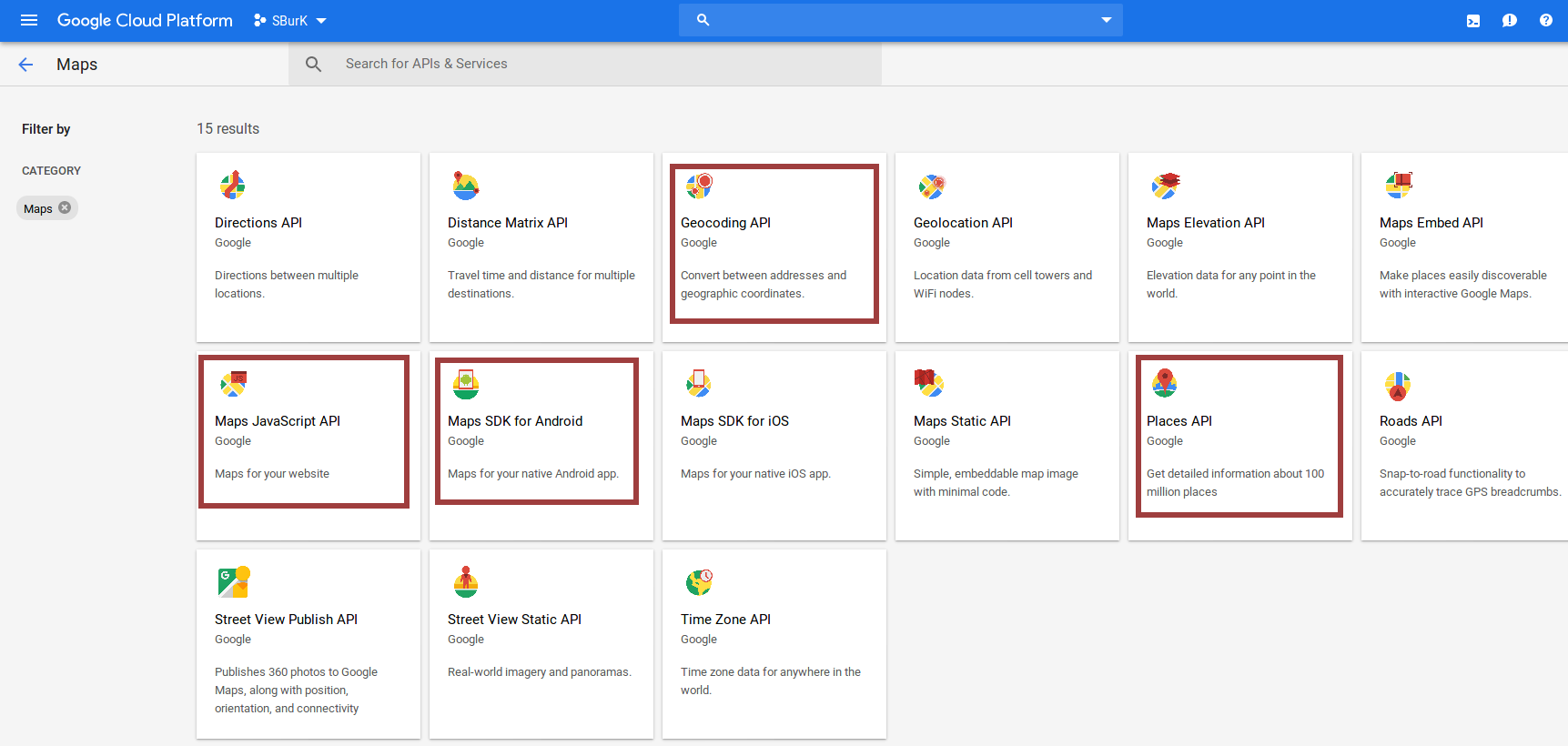The height and width of the screenshot is (746, 1568).
Task: Click 'Time zone data for anywhere' text
Action: pos(771,681)
